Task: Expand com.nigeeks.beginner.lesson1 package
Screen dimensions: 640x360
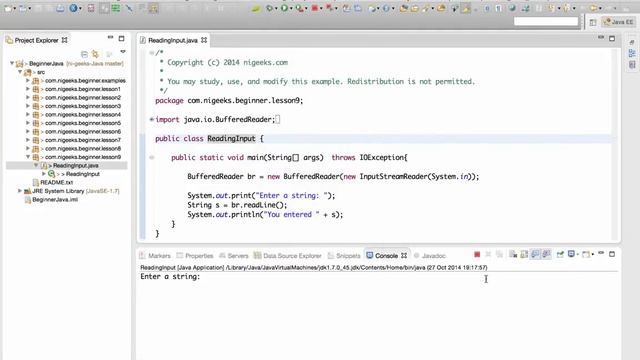Action: coord(28,89)
